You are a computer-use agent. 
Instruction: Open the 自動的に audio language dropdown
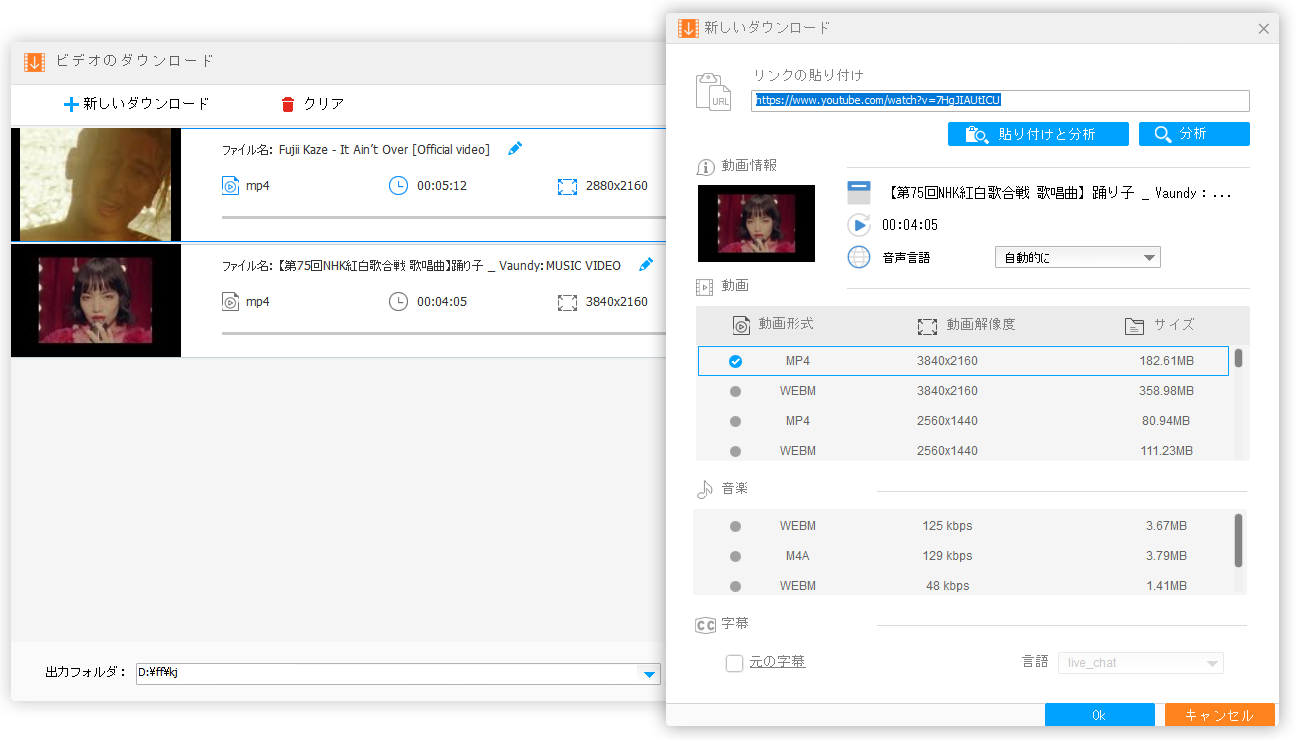[1077, 257]
